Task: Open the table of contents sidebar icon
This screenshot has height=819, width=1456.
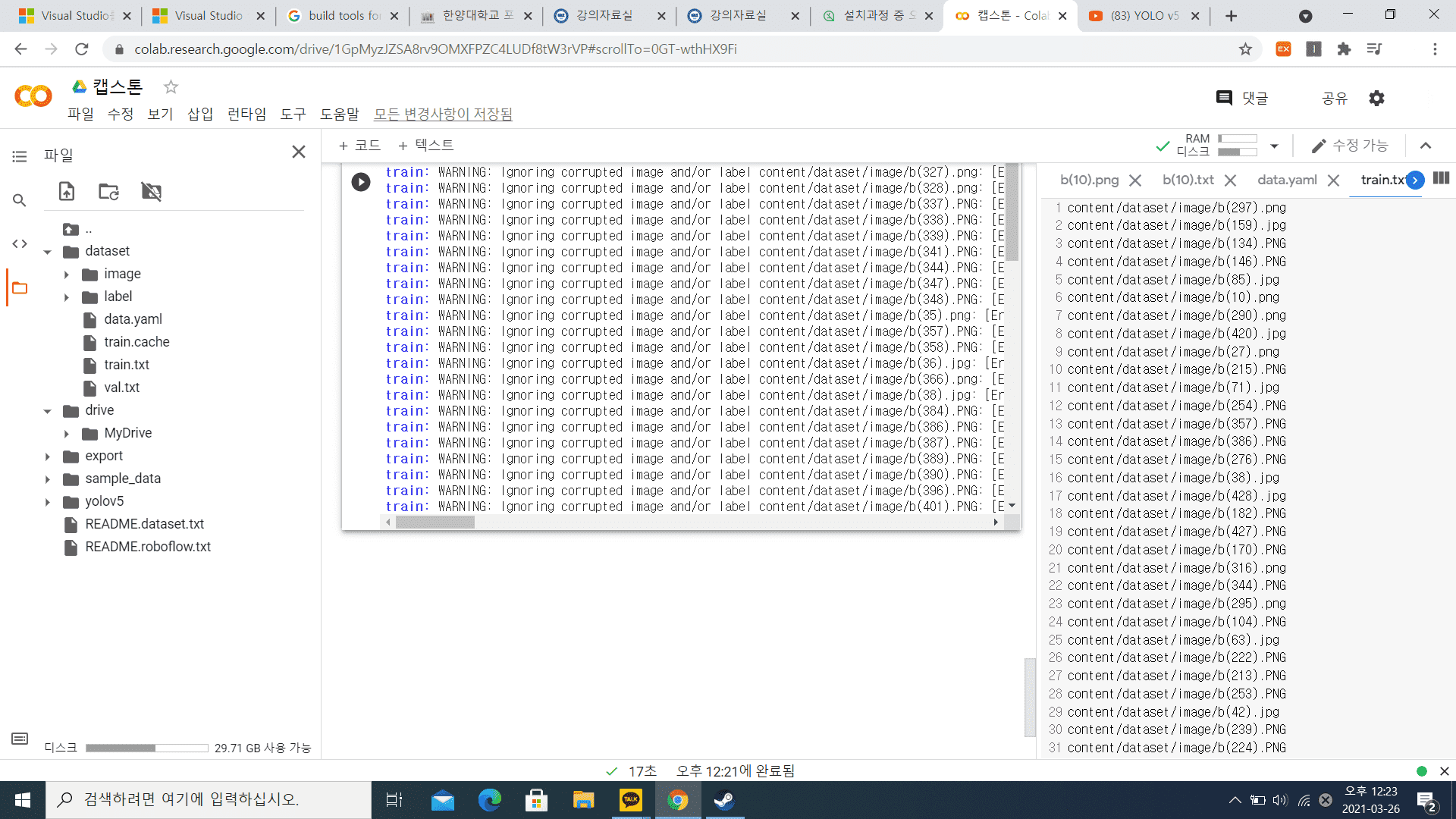Action: coord(20,157)
